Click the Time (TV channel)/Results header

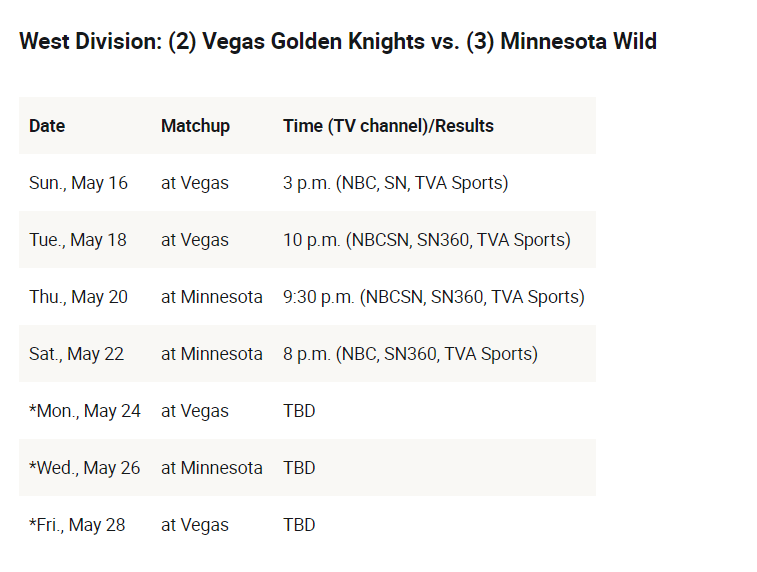[x=388, y=126]
